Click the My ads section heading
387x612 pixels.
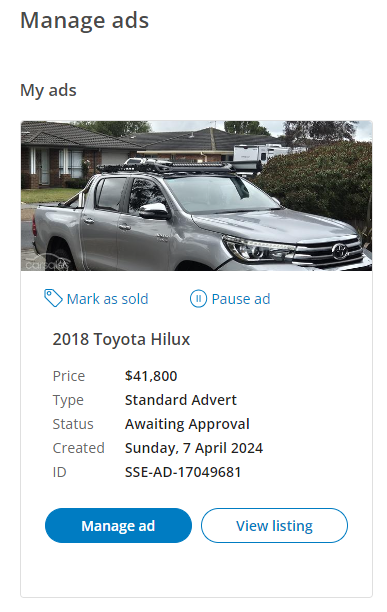point(48,91)
